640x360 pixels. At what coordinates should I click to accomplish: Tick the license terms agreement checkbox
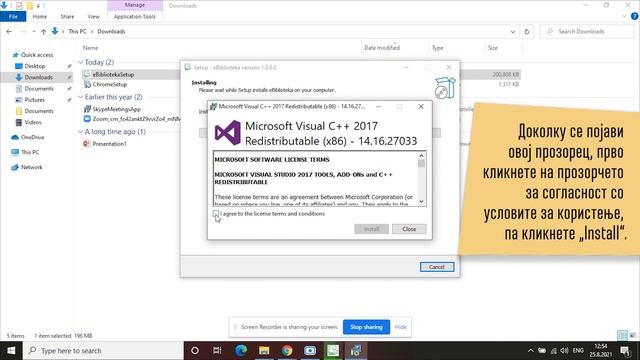(x=215, y=213)
